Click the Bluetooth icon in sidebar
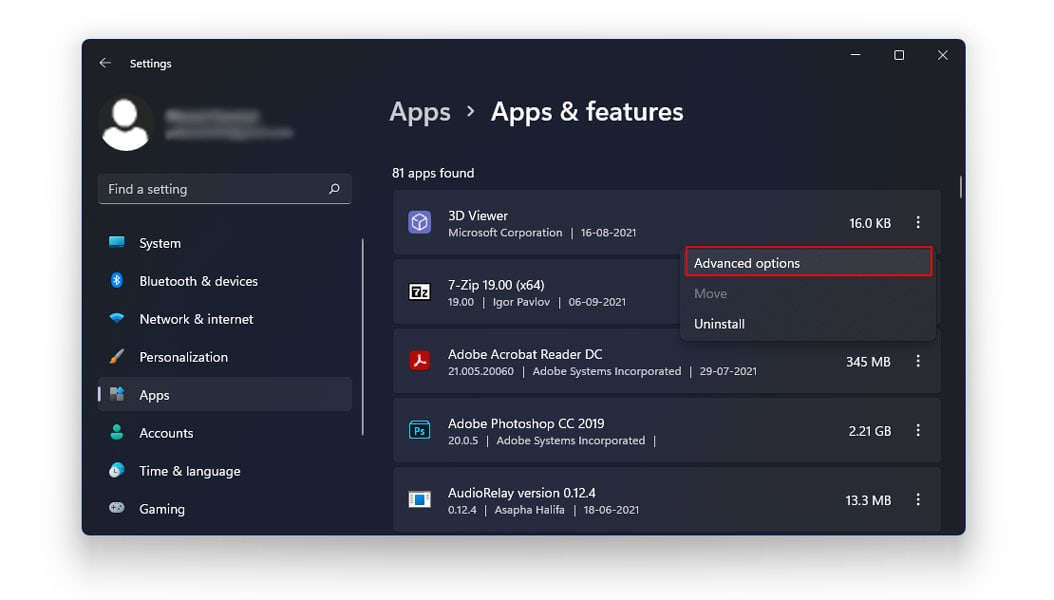Viewport: 1054px width, 600px height. click(117, 280)
